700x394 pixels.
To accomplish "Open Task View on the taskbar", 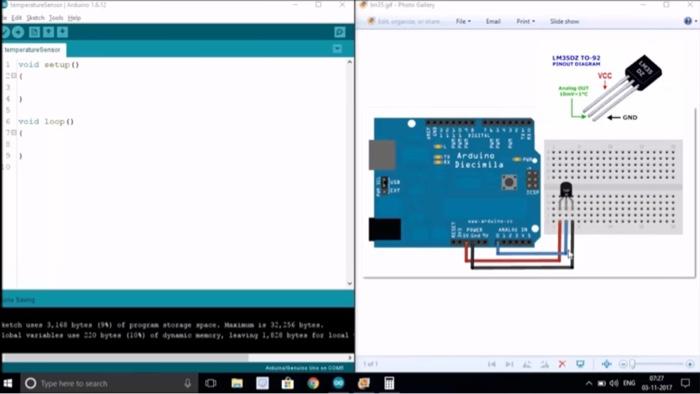I will click(x=210, y=383).
